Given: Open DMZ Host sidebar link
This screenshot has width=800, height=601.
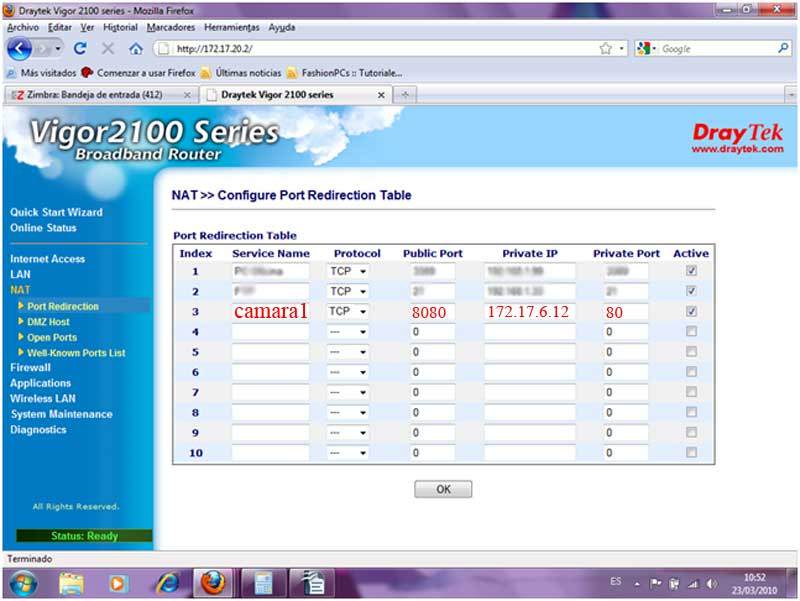Looking at the screenshot, I should coord(48,322).
